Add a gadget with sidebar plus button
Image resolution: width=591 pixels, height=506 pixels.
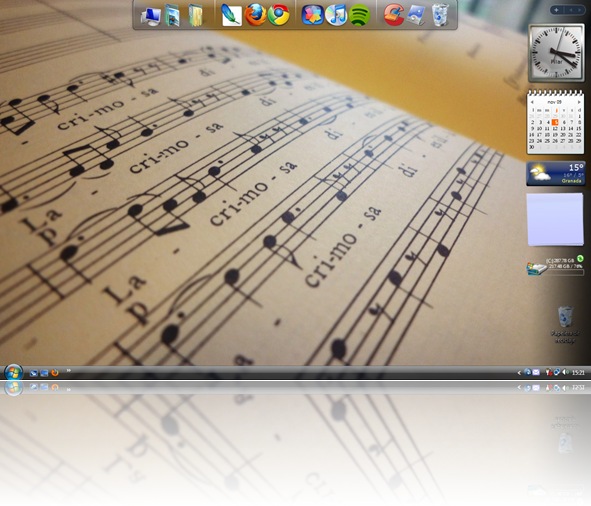click(x=557, y=10)
